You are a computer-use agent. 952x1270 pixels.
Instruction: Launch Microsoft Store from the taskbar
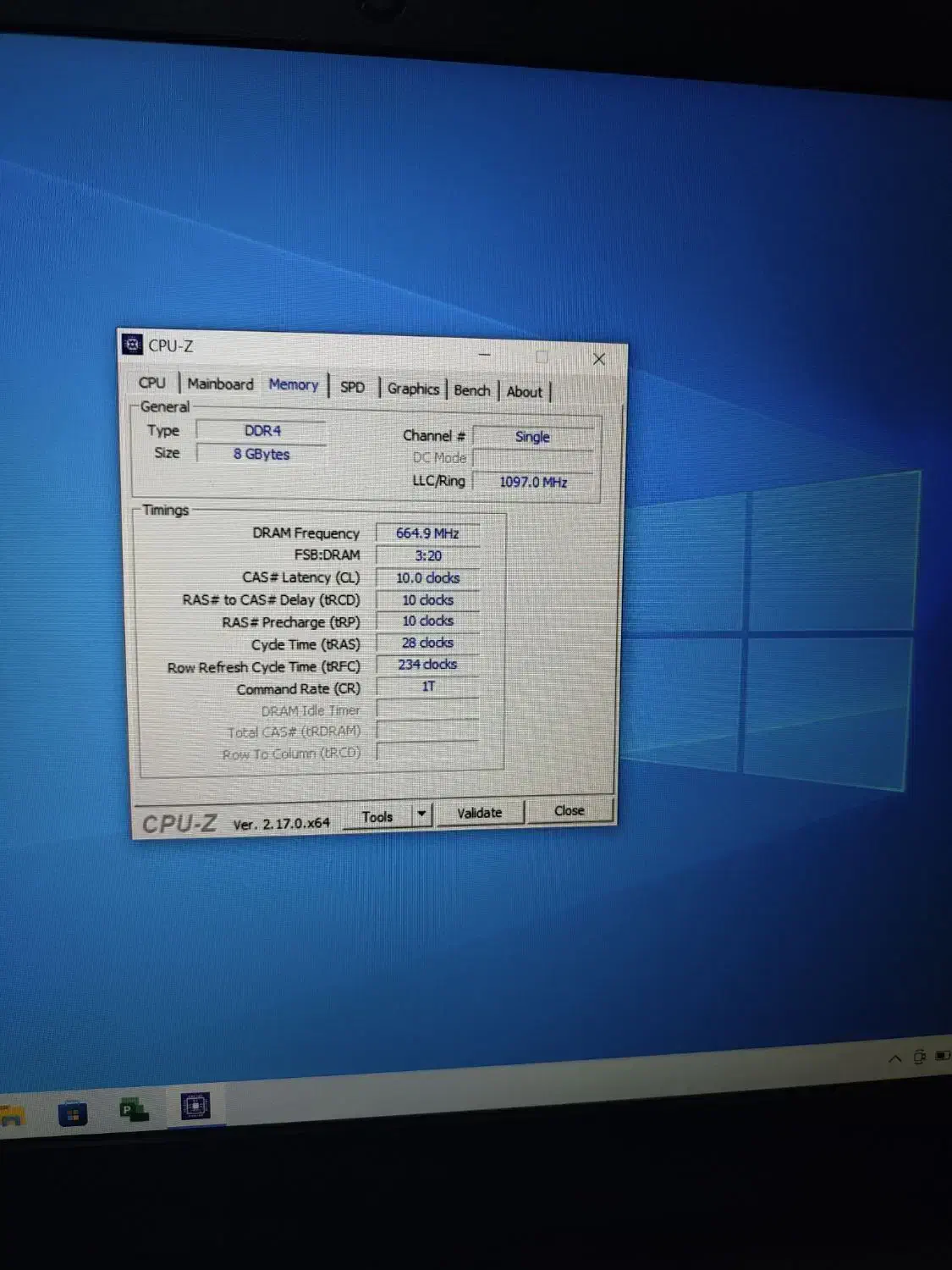point(73,1113)
